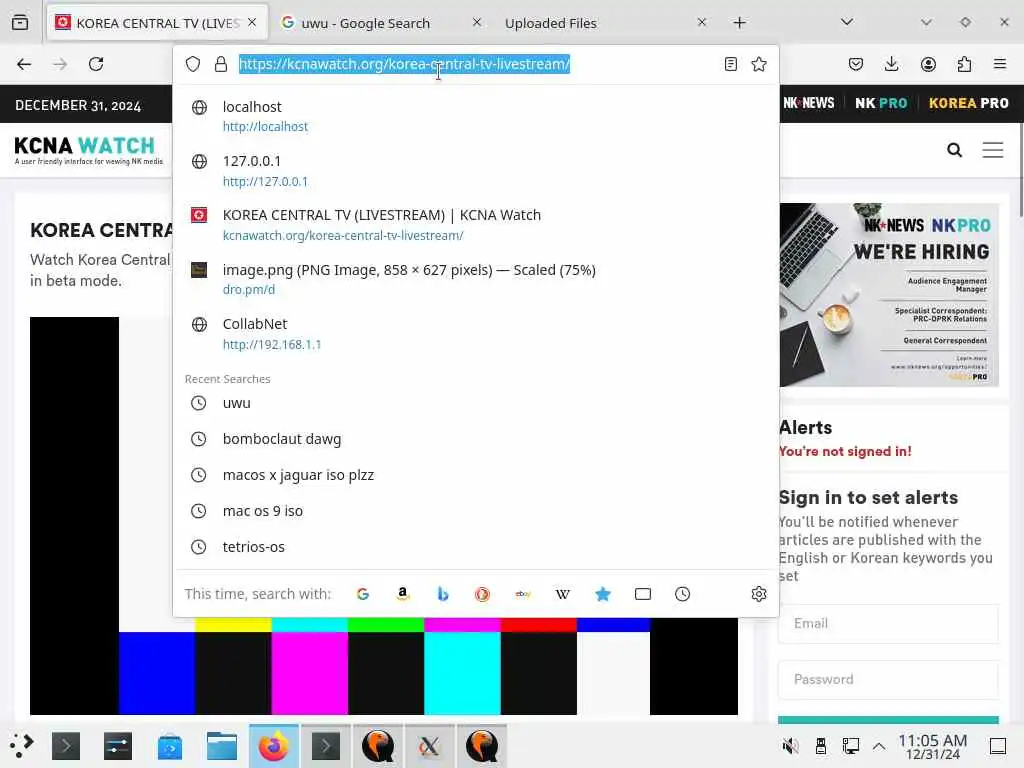This screenshot has width=1024, height=768.
Task: Switch to KOREA CENTRAL TV tab
Action: [157, 23]
